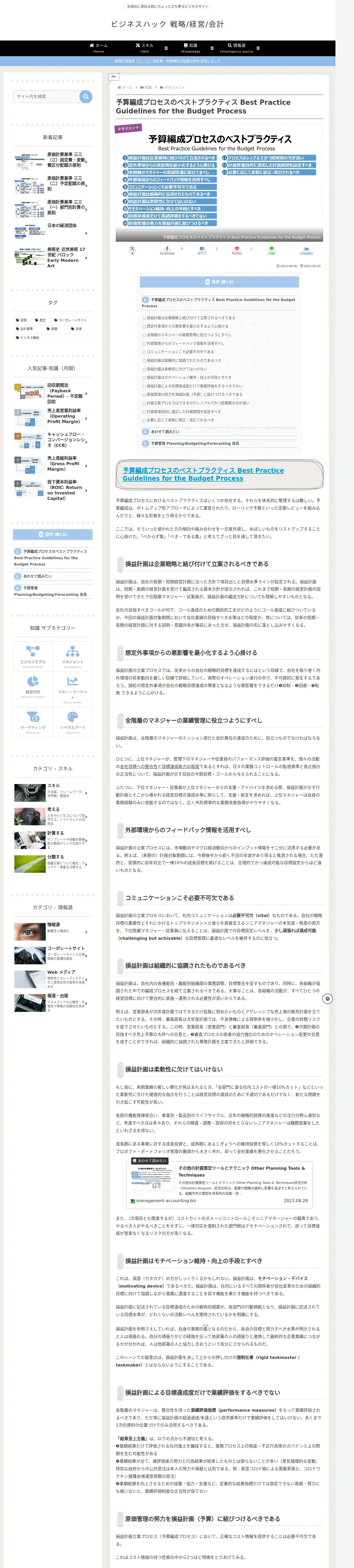The height and width of the screenshot is (1568, 354).
Task: Click the search magnifier button in sidebar
Action: [x=86, y=96]
